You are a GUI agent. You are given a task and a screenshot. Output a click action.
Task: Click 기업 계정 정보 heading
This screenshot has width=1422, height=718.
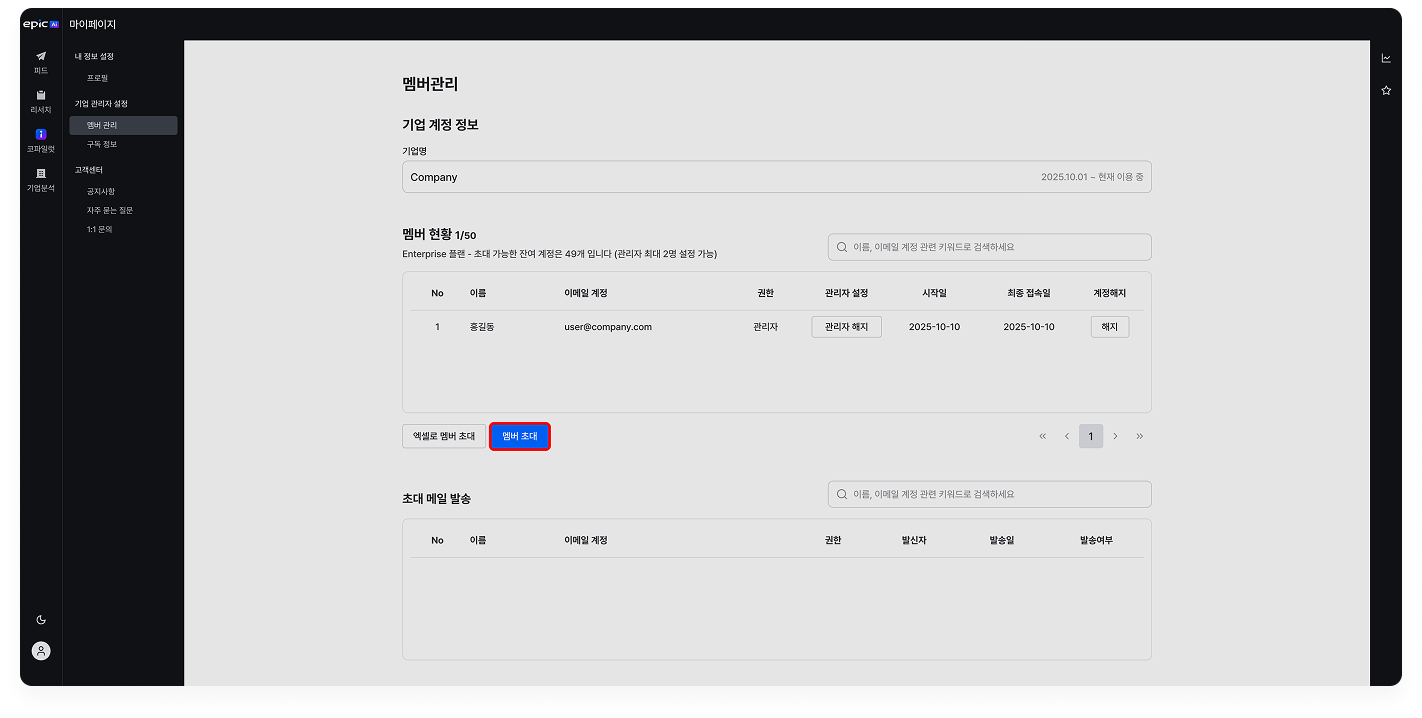tap(440, 125)
